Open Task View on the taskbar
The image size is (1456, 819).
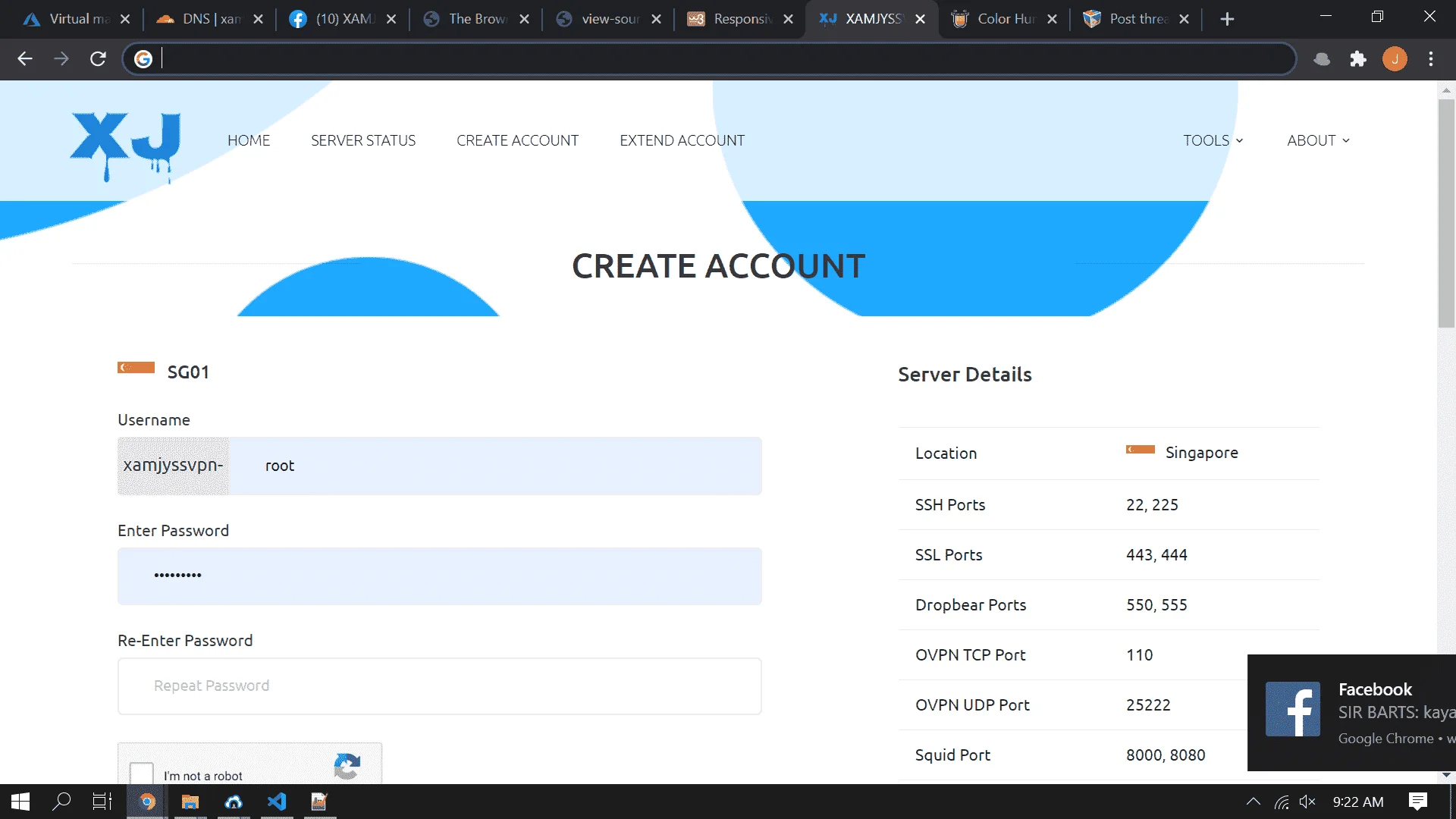[x=102, y=802]
